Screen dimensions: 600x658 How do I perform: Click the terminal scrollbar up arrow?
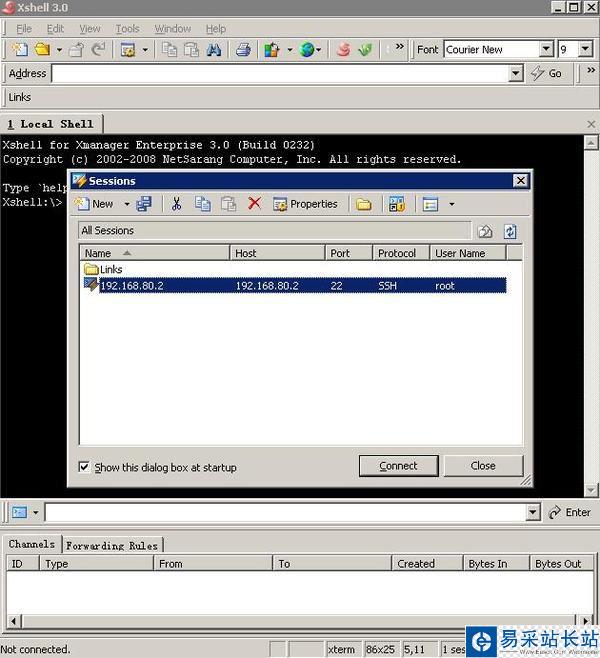591,143
